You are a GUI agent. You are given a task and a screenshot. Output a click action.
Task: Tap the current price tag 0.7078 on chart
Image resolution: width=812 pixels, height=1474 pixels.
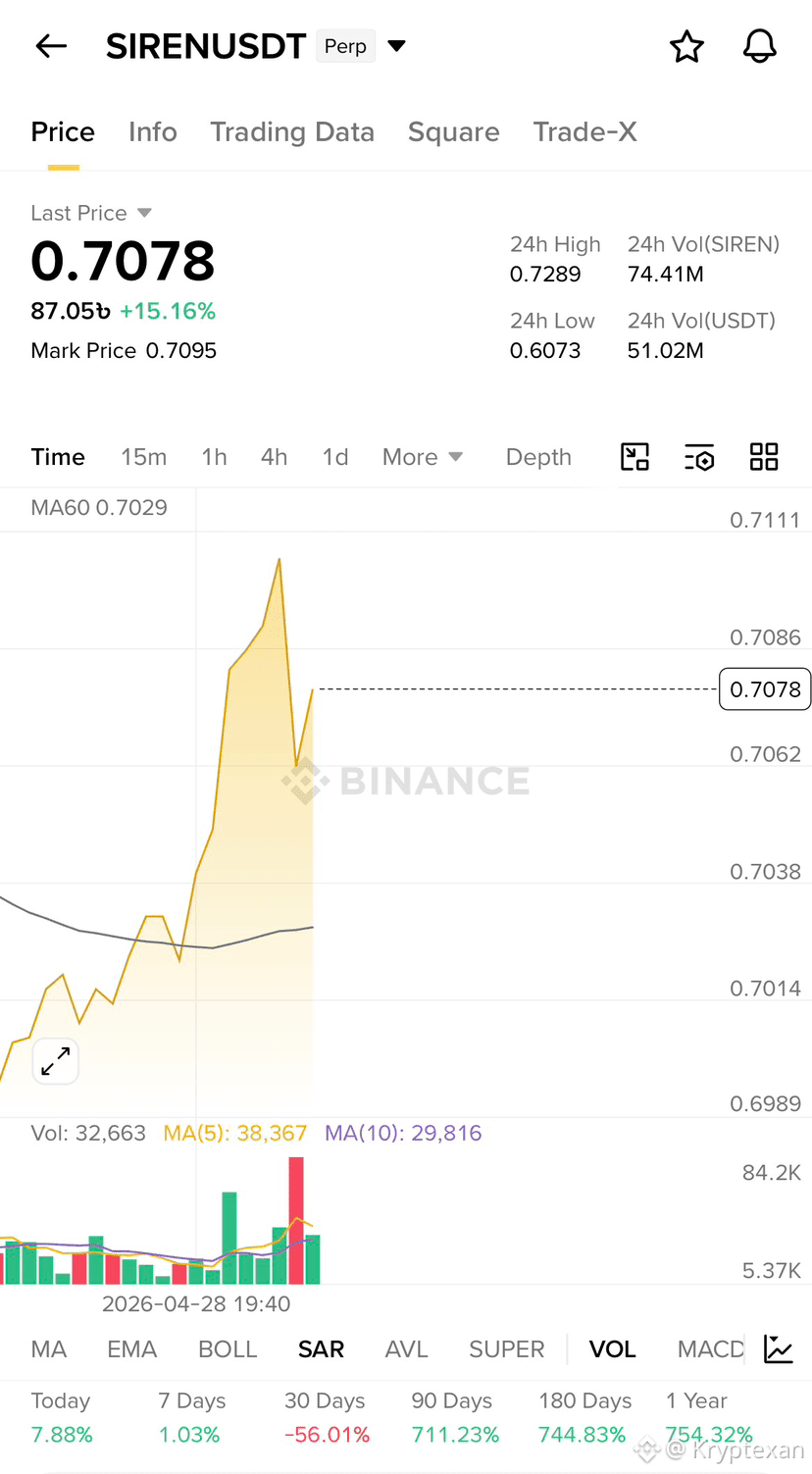point(765,689)
